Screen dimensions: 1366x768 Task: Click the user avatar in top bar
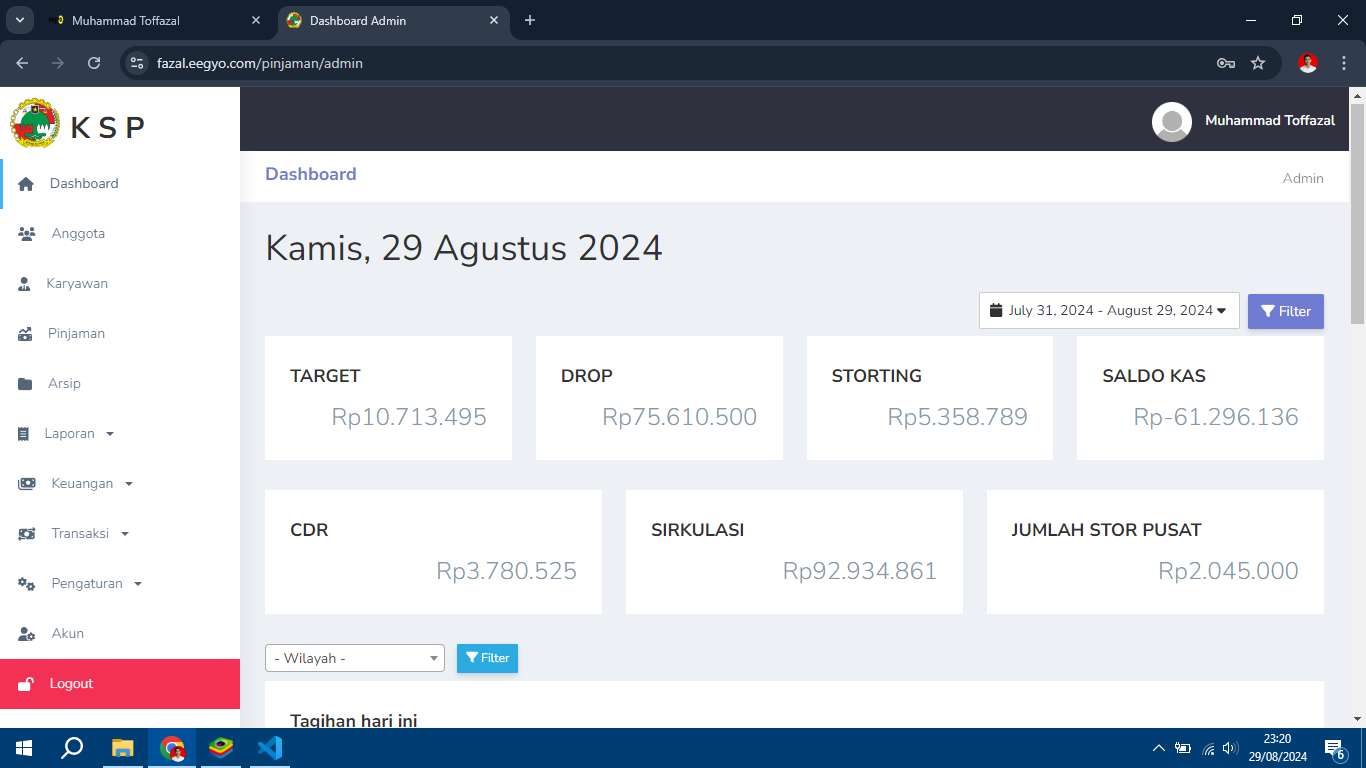point(1171,121)
